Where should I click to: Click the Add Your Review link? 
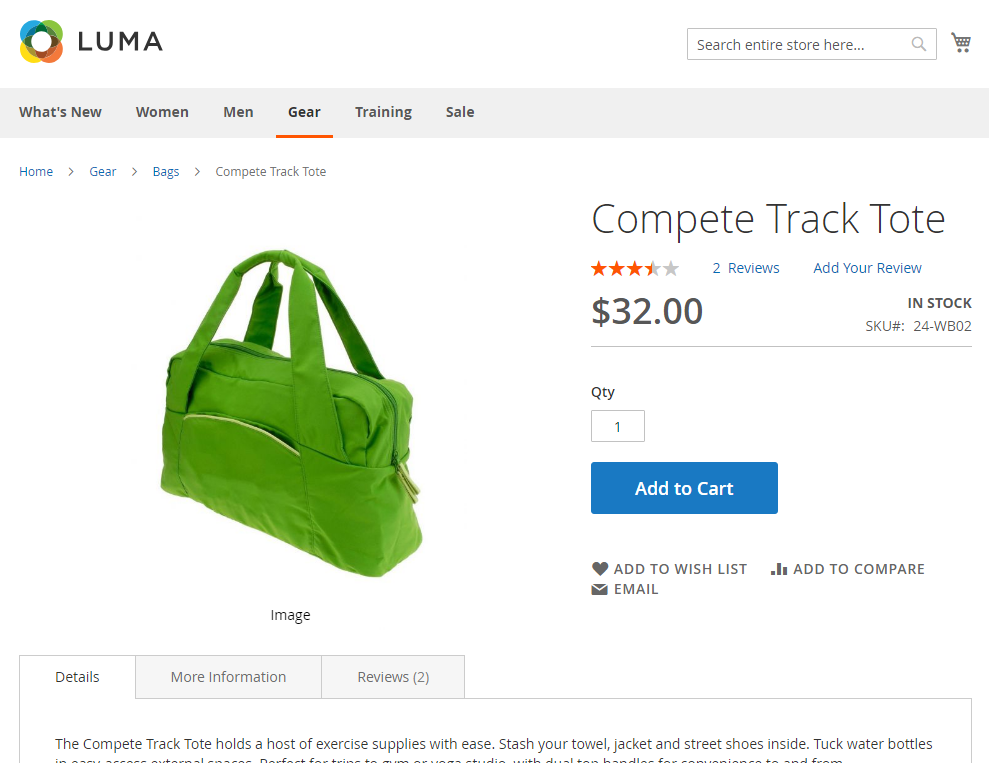(x=867, y=268)
